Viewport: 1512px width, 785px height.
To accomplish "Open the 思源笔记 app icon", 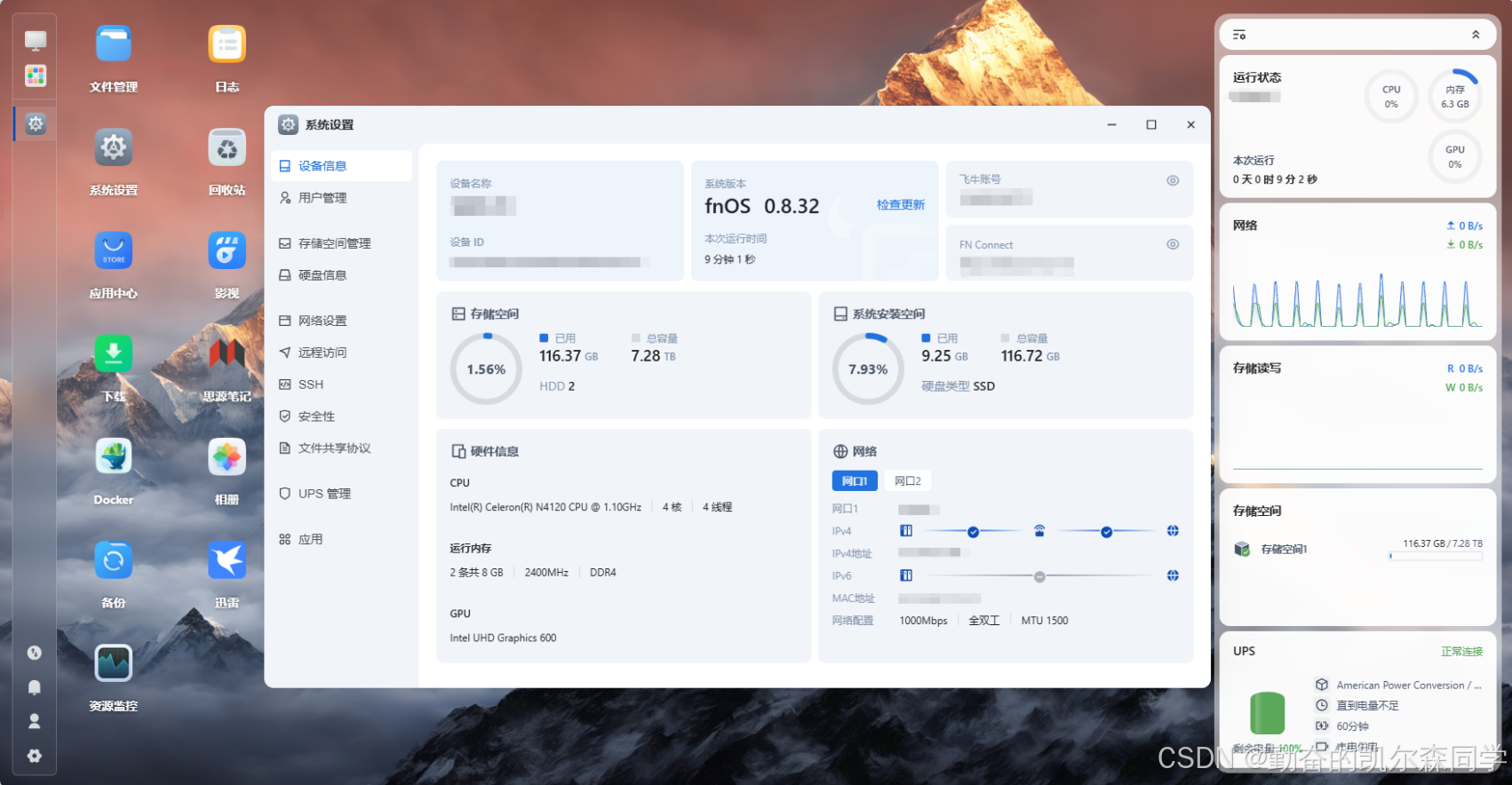I will pyautogui.click(x=227, y=353).
